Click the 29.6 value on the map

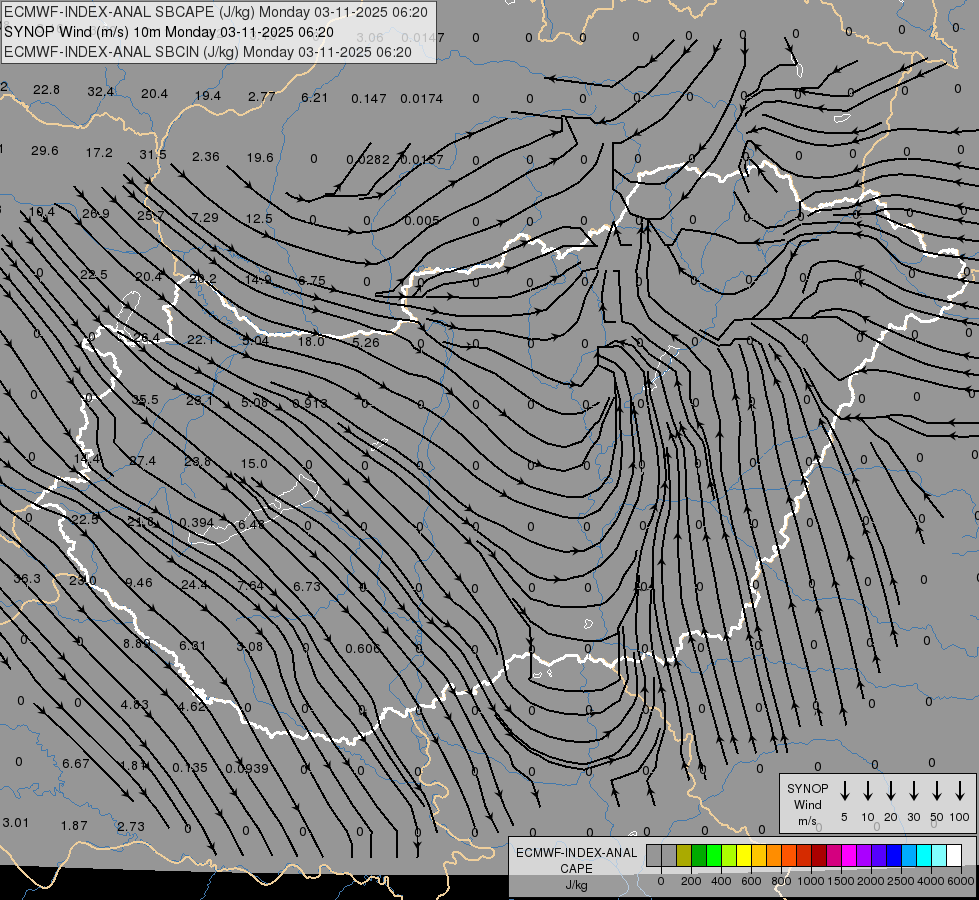click(45, 151)
